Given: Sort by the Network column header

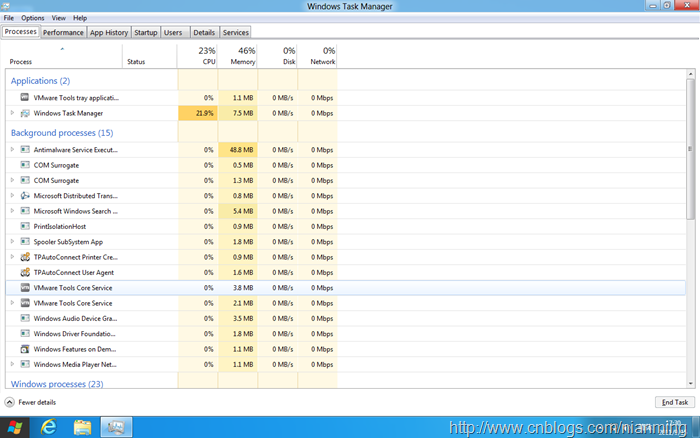Looking at the screenshot, I should [317, 56].
